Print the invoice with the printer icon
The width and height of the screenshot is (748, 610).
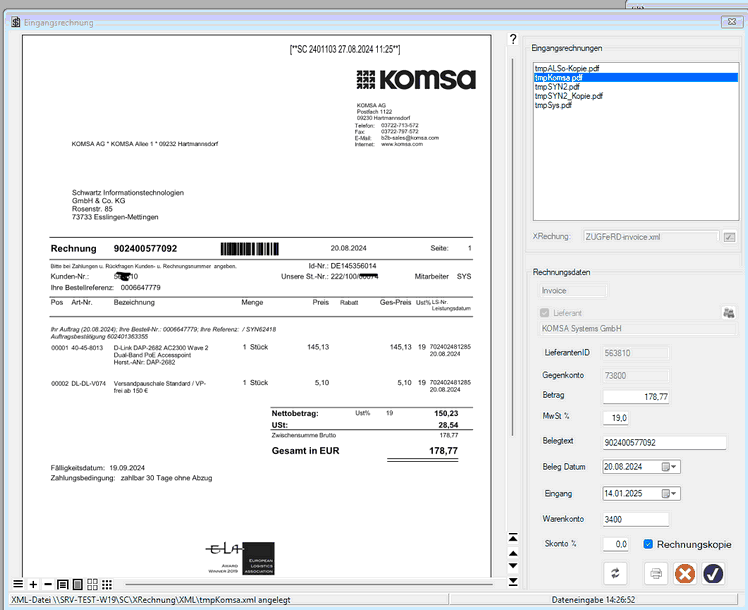click(x=656, y=573)
